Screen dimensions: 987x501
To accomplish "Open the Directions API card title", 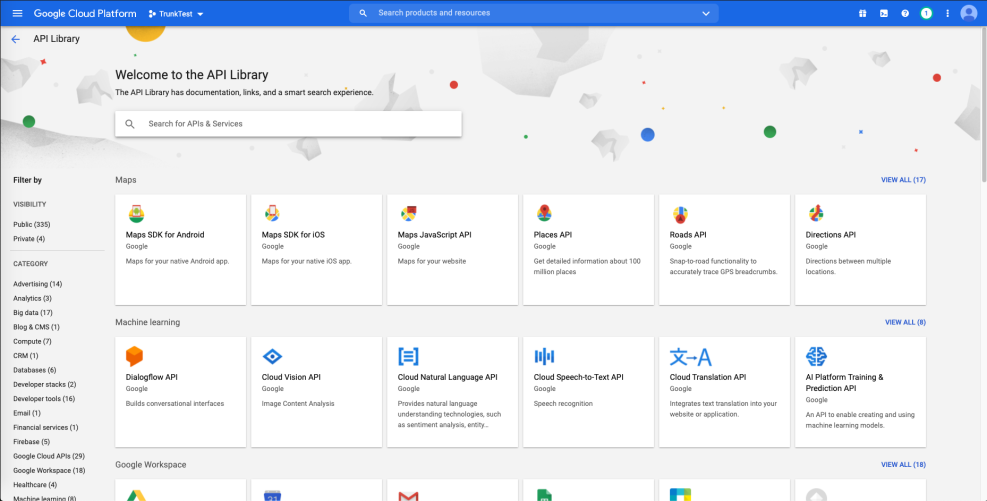I will [831, 235].
